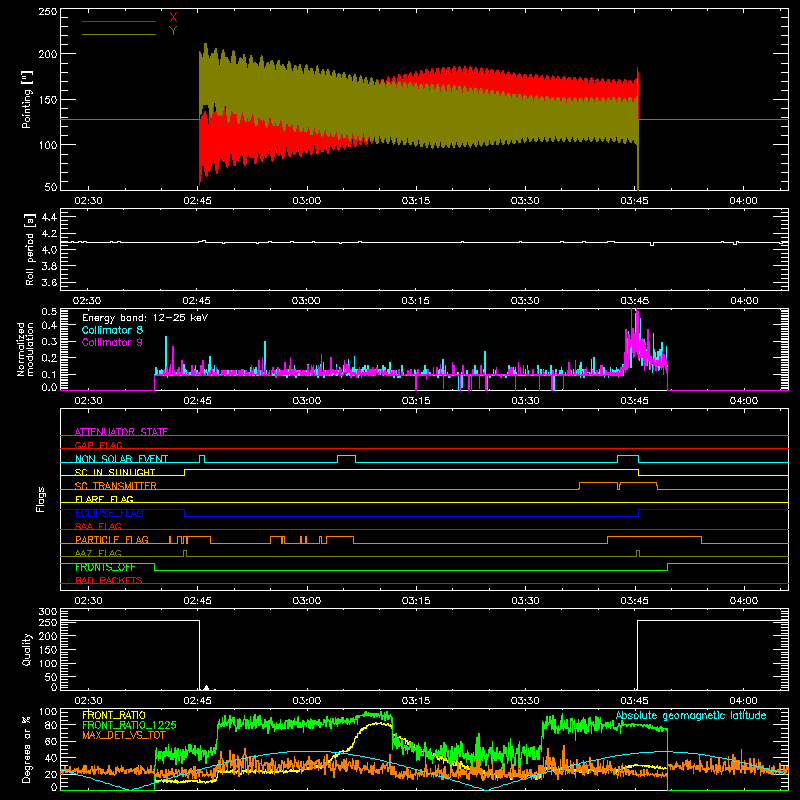
Task: Click the Roll period axis title
Action: pyautogui.click(x=30, y=249)
